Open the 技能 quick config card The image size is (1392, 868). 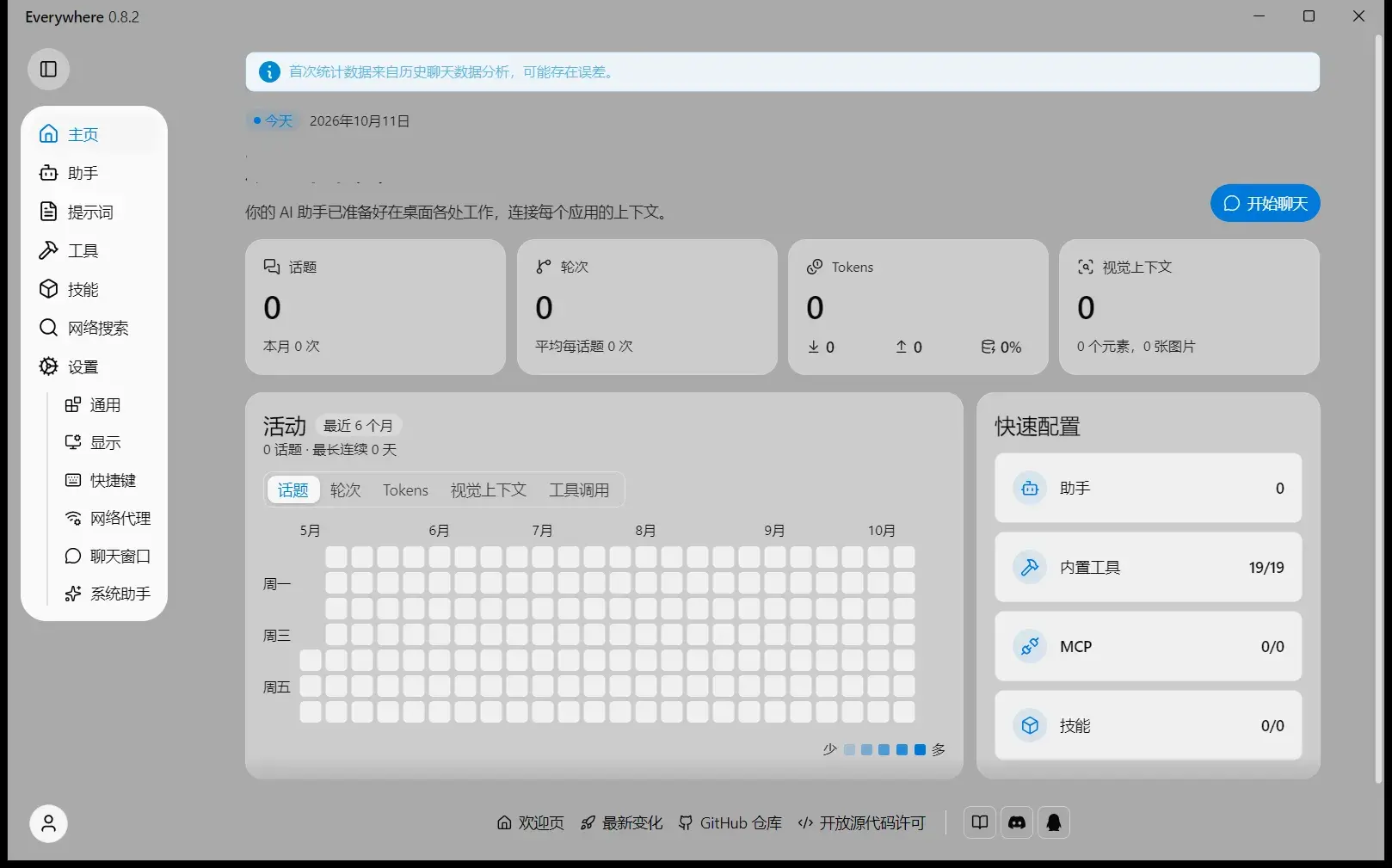1148,725
